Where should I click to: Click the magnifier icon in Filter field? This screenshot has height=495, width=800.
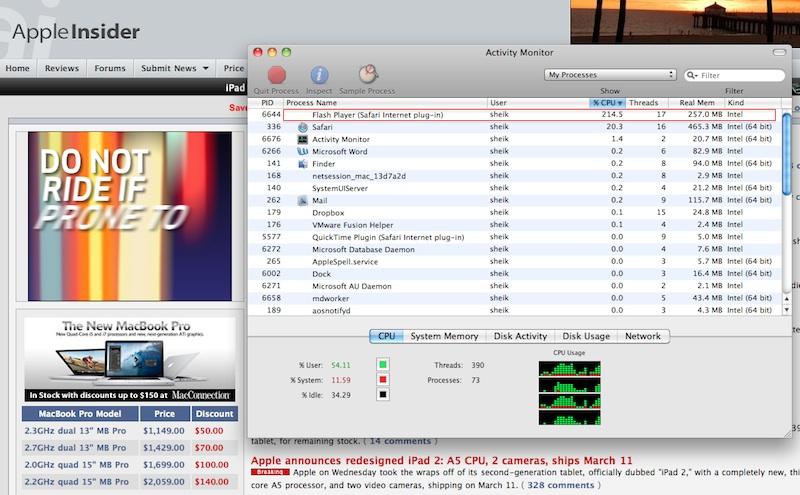[x=692, y=75]
